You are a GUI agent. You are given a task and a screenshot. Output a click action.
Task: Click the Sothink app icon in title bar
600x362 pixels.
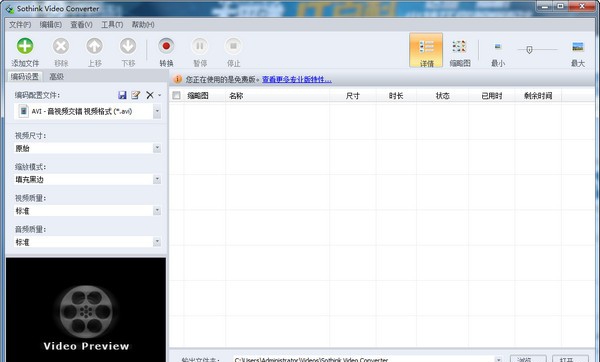pos(10,9)
